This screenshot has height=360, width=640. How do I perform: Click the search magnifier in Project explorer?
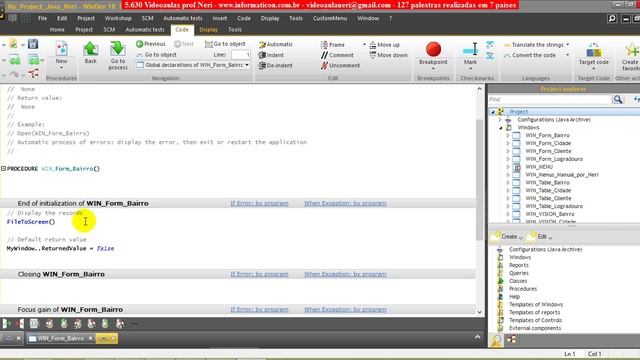coord(618,99)
